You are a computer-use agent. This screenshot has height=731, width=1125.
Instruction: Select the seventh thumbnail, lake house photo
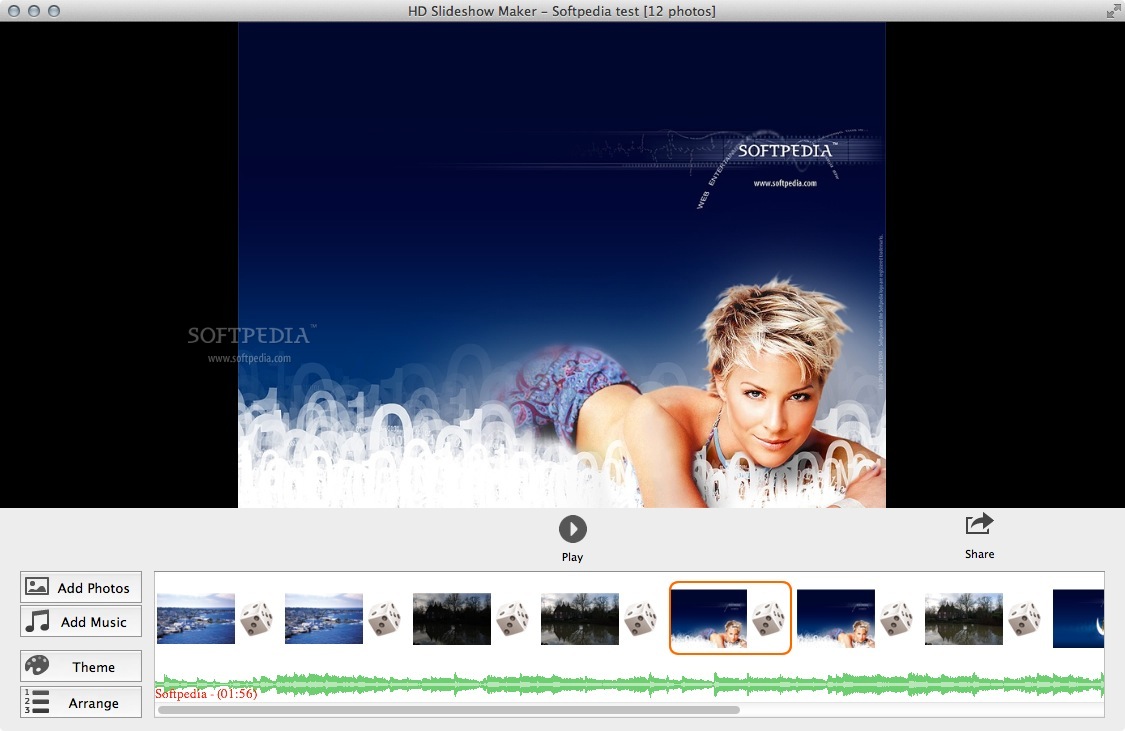[x=964, y=618]
